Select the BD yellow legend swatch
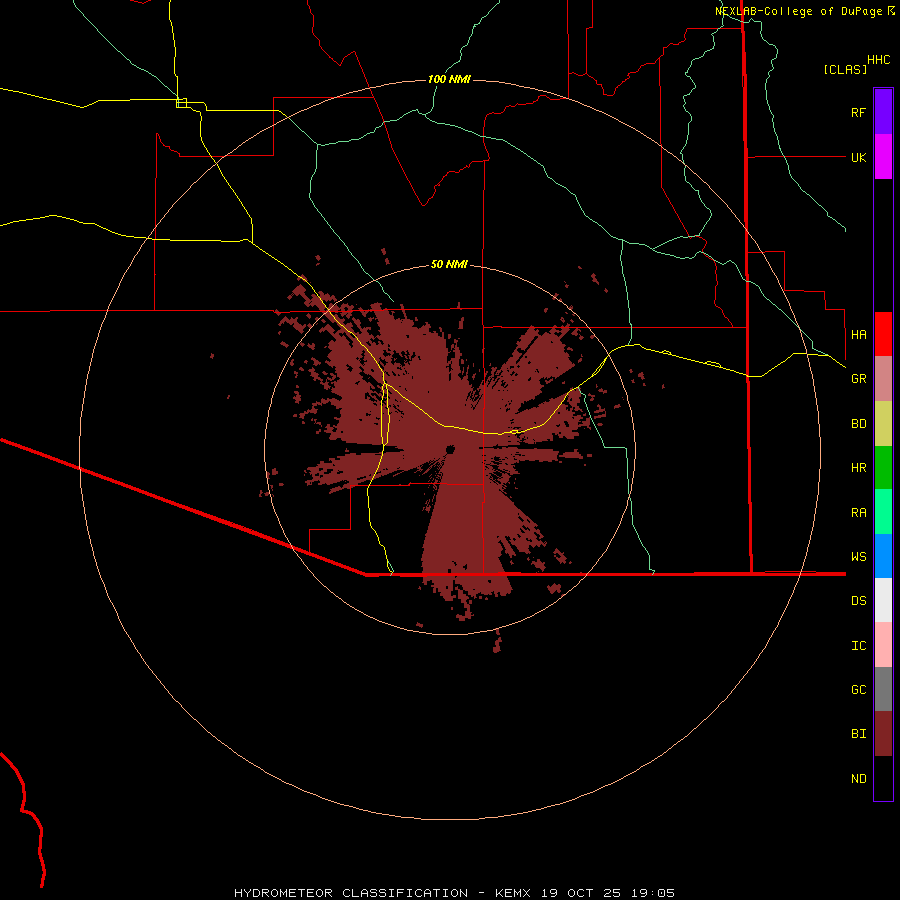The height and width of the screenshot is (900, 900). (x=883, y=423)
